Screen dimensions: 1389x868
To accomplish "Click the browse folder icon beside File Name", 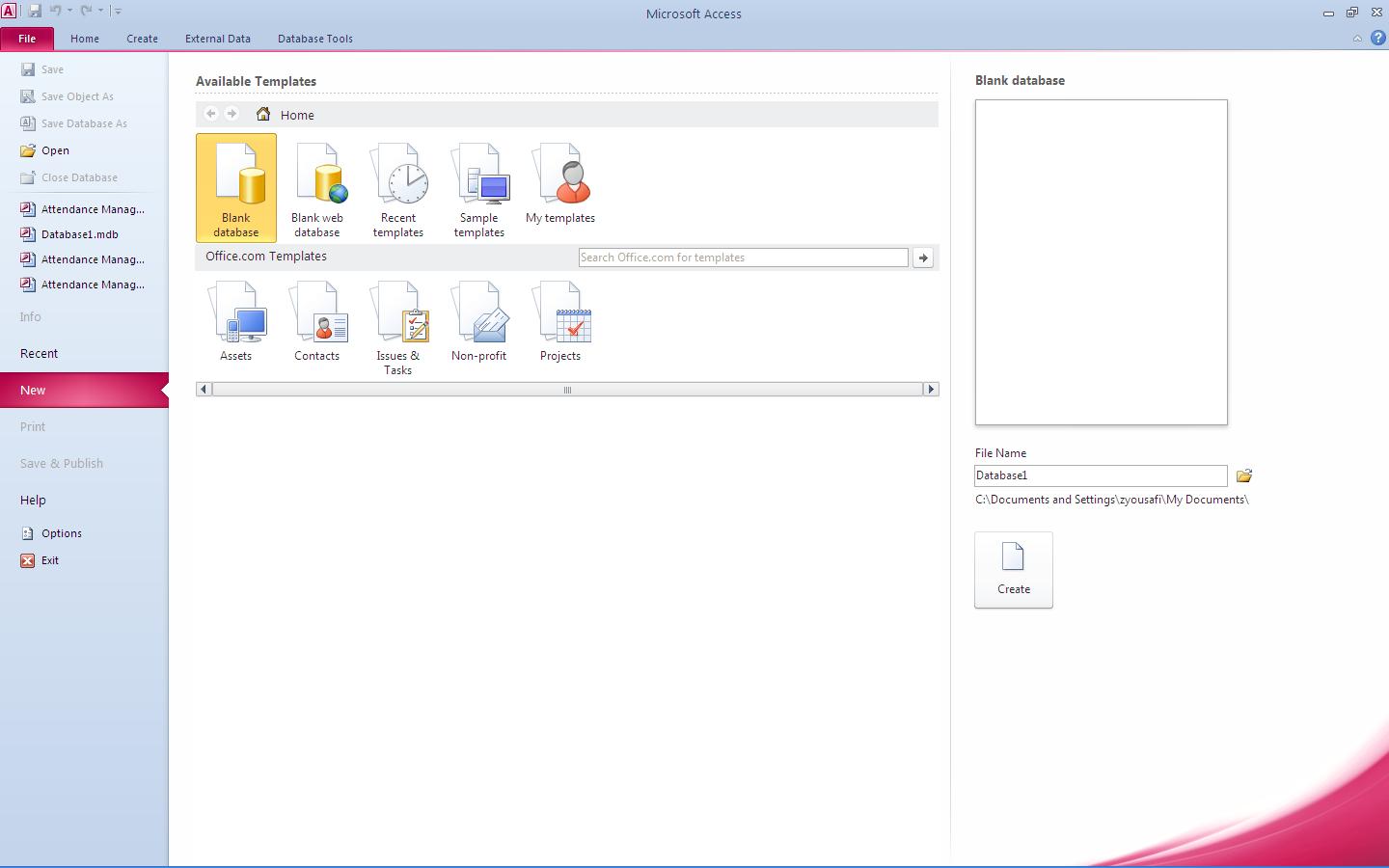I will pos(1244,475).
